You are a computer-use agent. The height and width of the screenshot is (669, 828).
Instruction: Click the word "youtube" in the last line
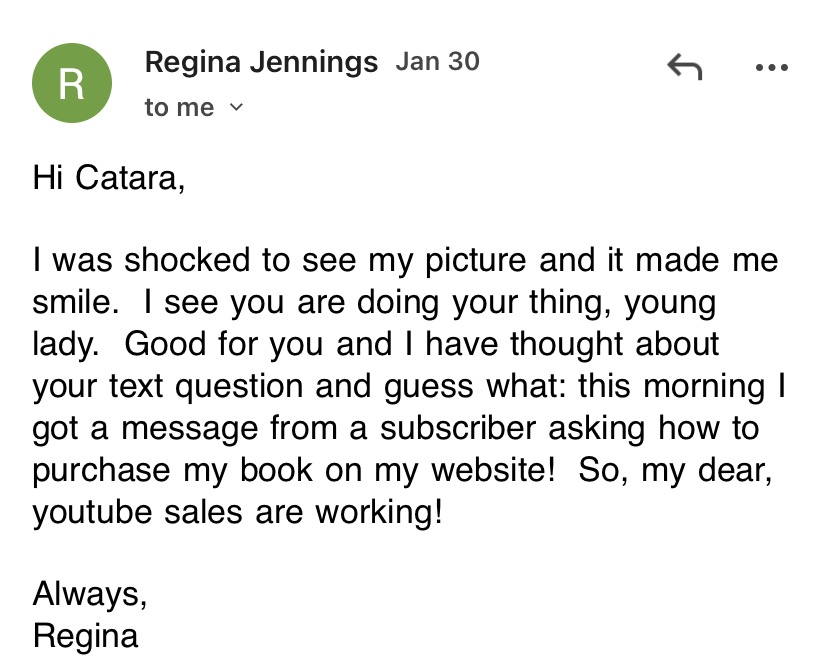(91, 512)
